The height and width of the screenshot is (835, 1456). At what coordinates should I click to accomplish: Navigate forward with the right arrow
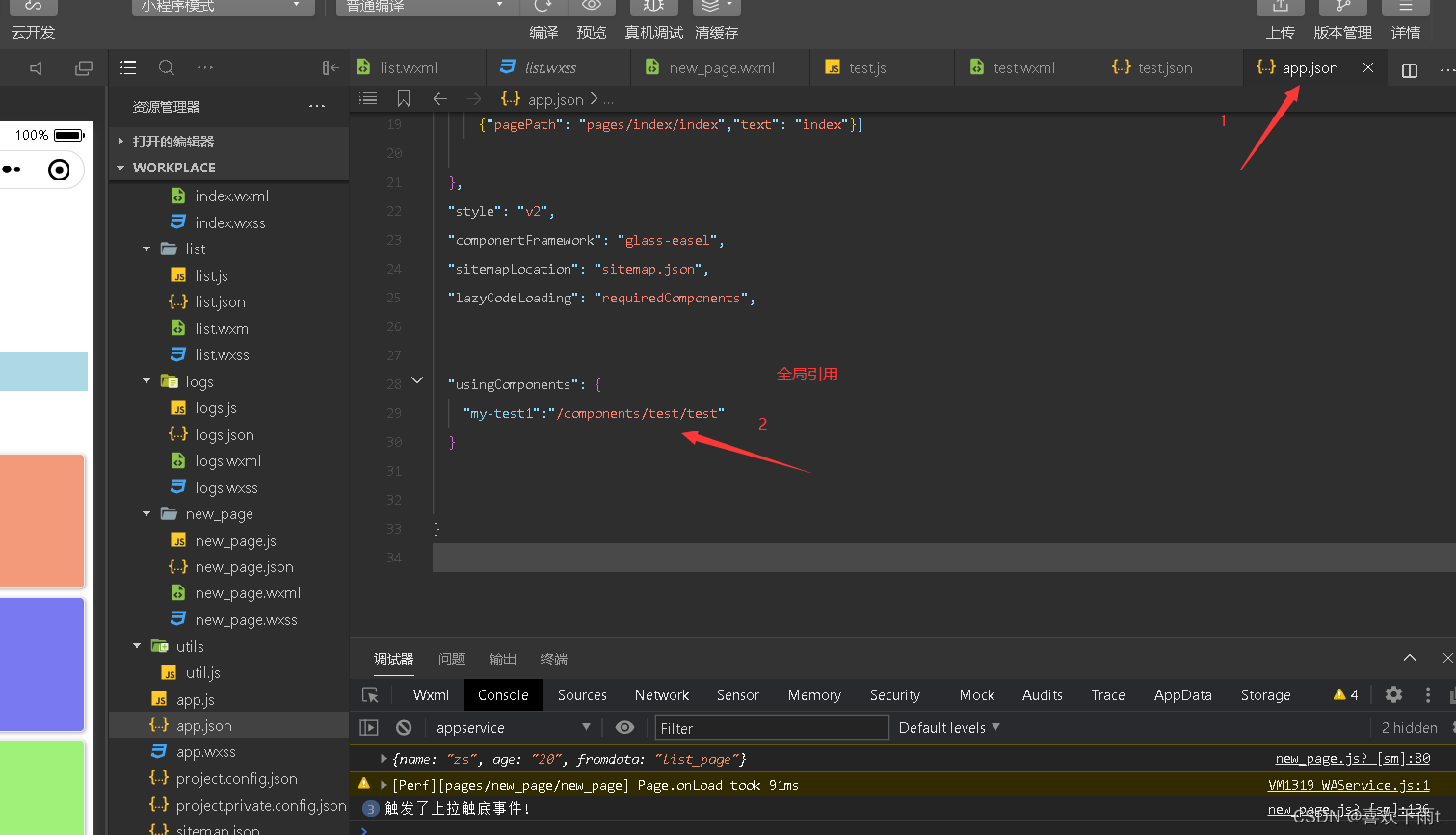coord(474,98)
